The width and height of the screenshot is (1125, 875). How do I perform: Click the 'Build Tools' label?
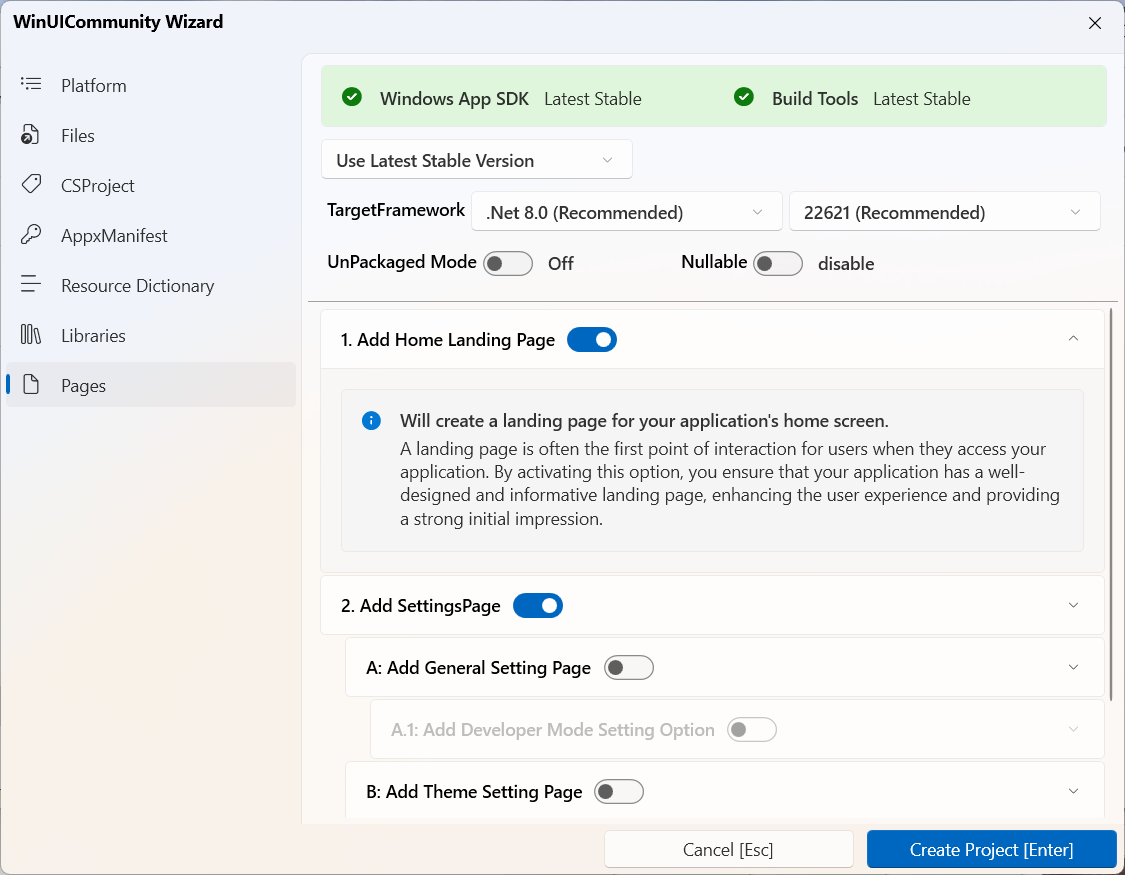pyautogui.click(x=815, y=98)
